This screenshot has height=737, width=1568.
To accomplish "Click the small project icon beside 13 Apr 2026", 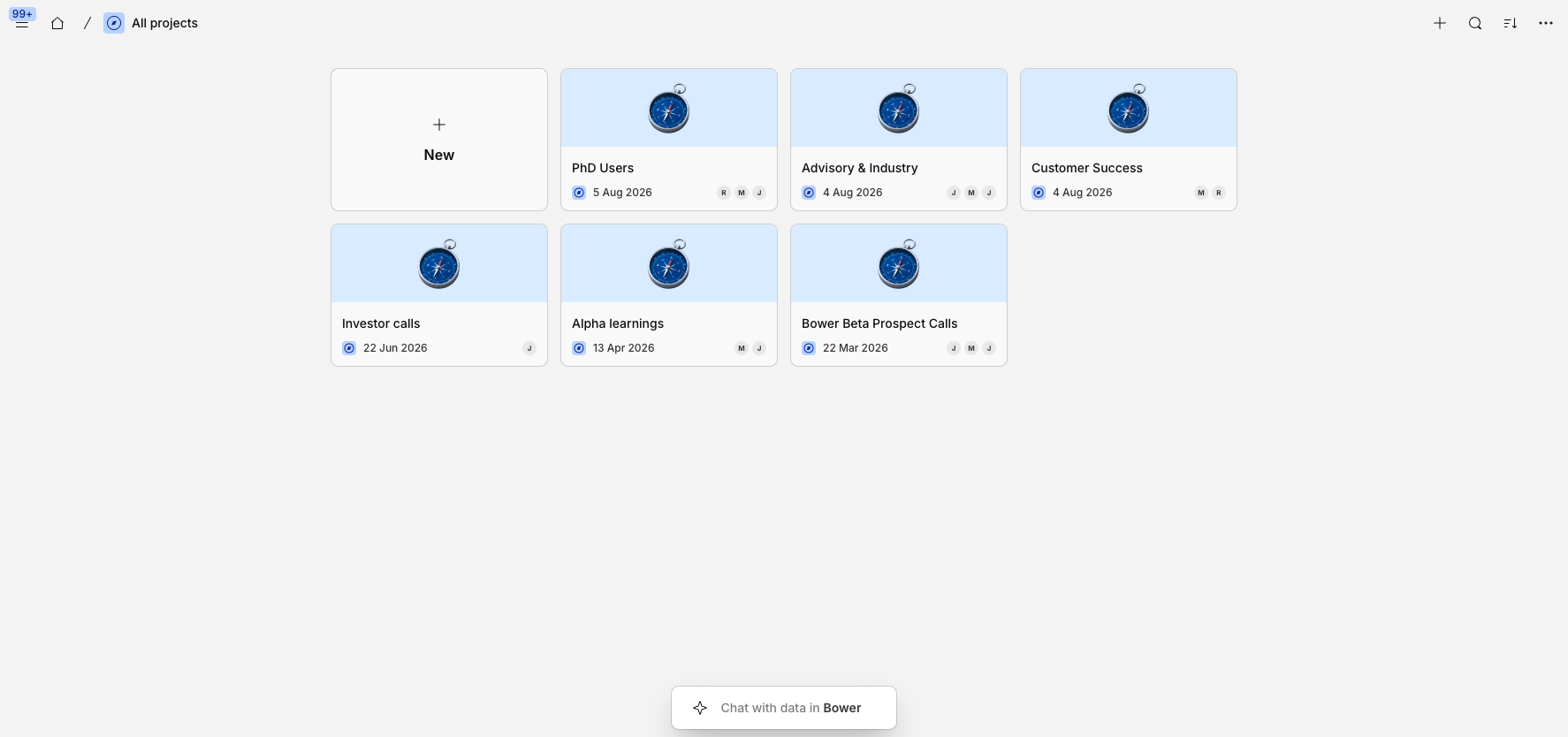I will [x=579, y=348].
